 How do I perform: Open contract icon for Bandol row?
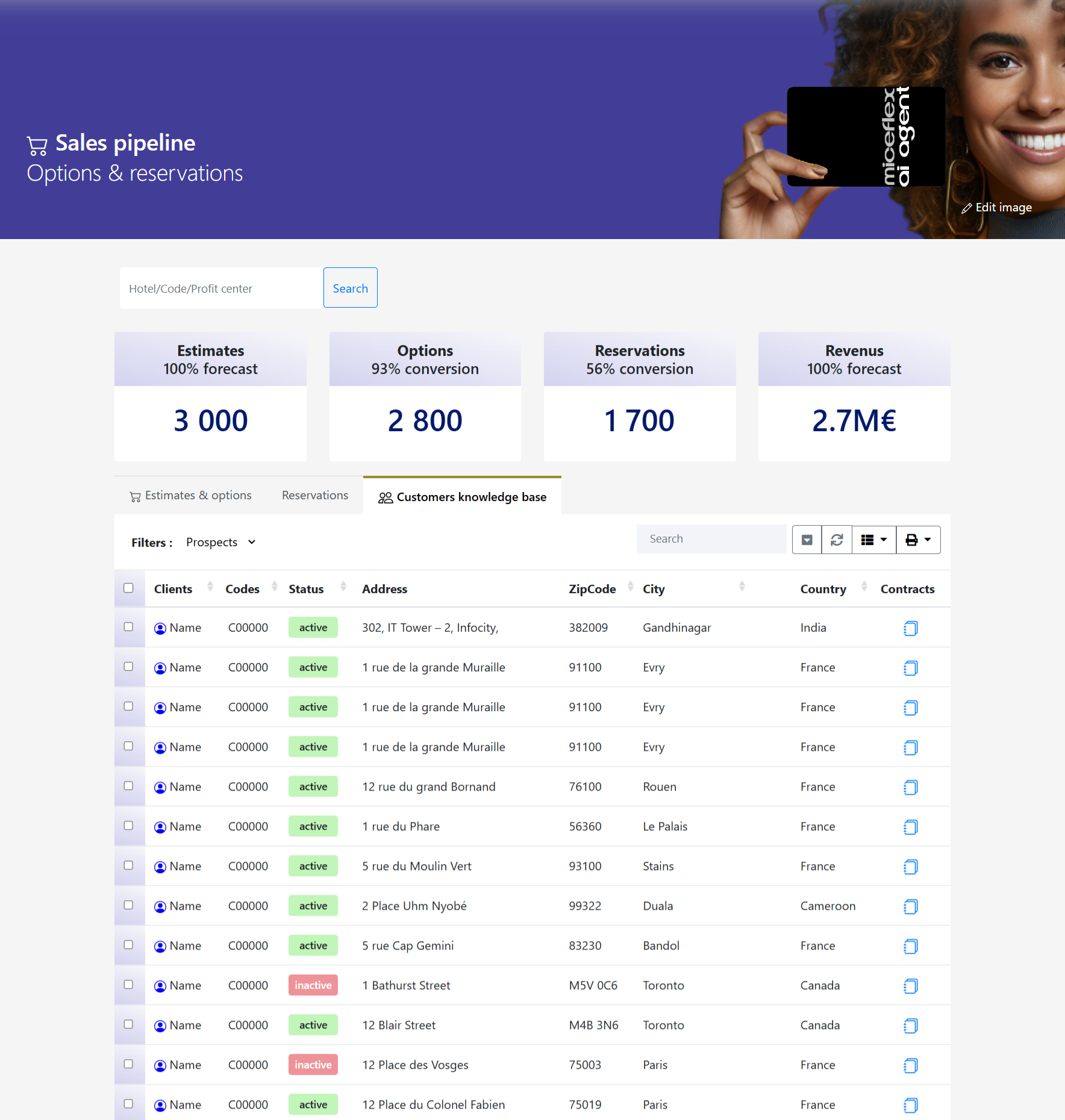910,946
